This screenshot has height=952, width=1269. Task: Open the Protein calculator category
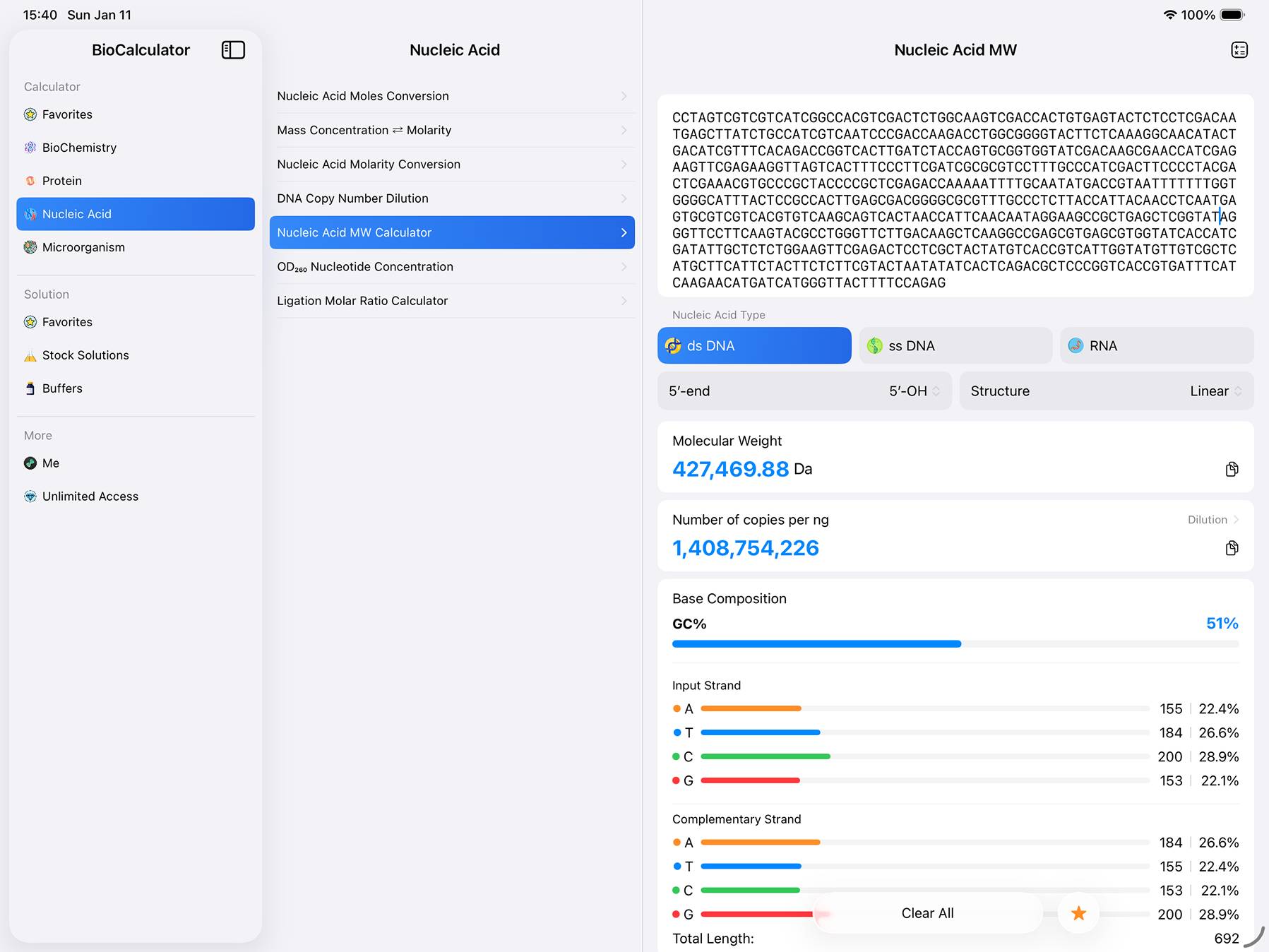(x=62, y=181)
